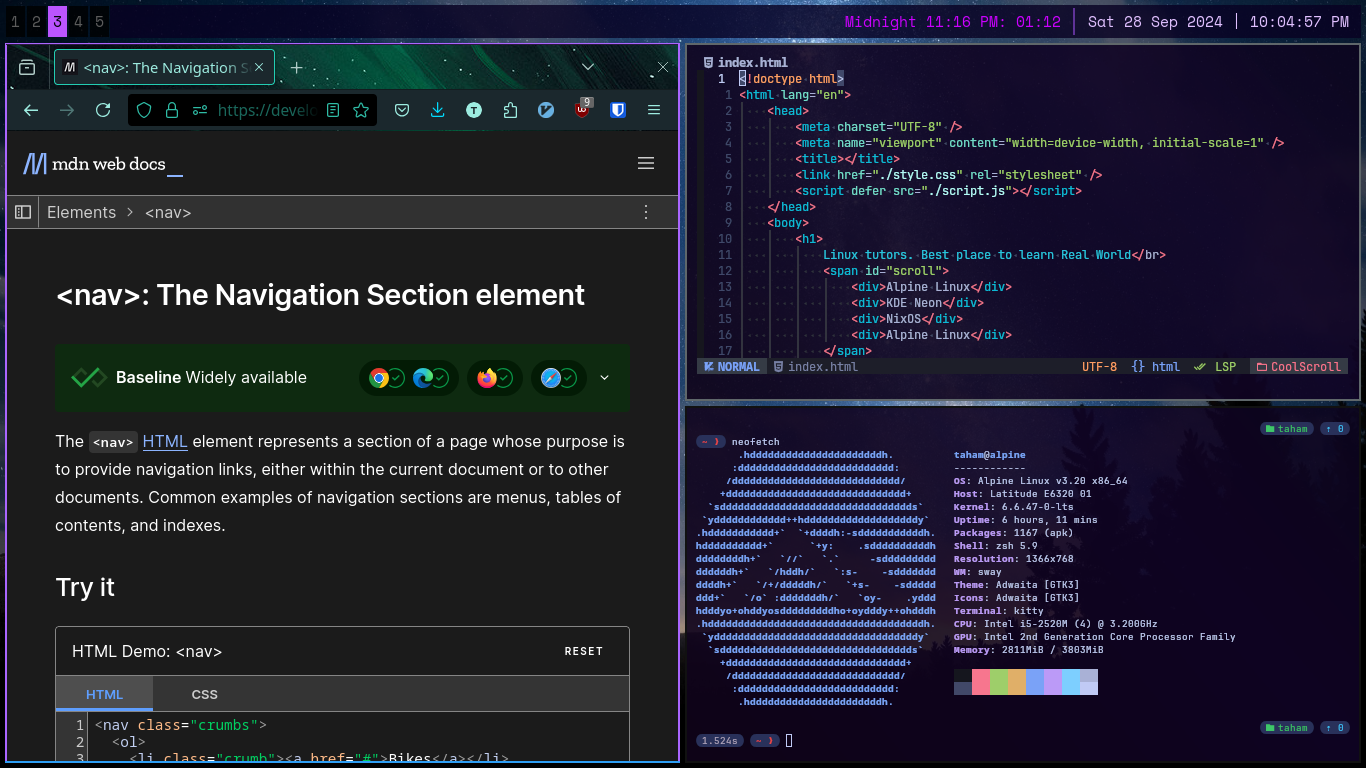Open site permissions icon in address bar
This screenshot has width=1366, height=768.
pyautogui.click(x=200, y=110)
